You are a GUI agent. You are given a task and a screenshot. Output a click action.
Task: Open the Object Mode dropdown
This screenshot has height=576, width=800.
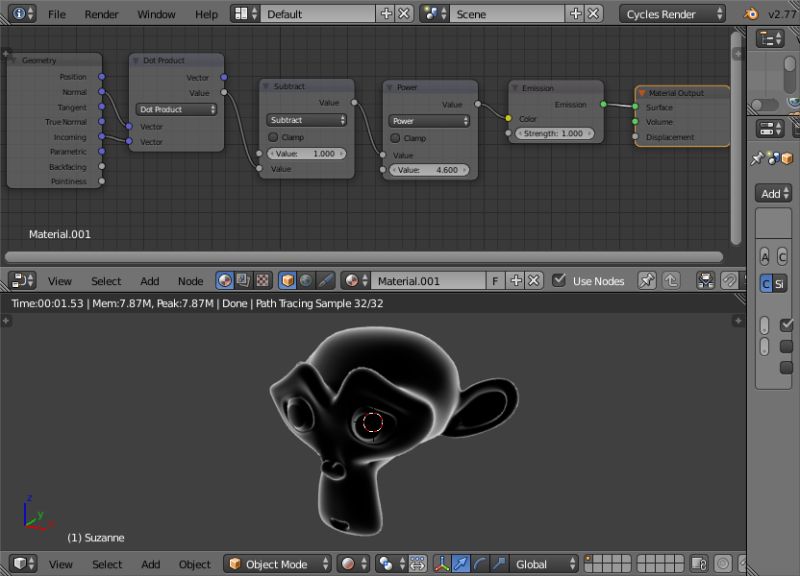tap(276, 563)
